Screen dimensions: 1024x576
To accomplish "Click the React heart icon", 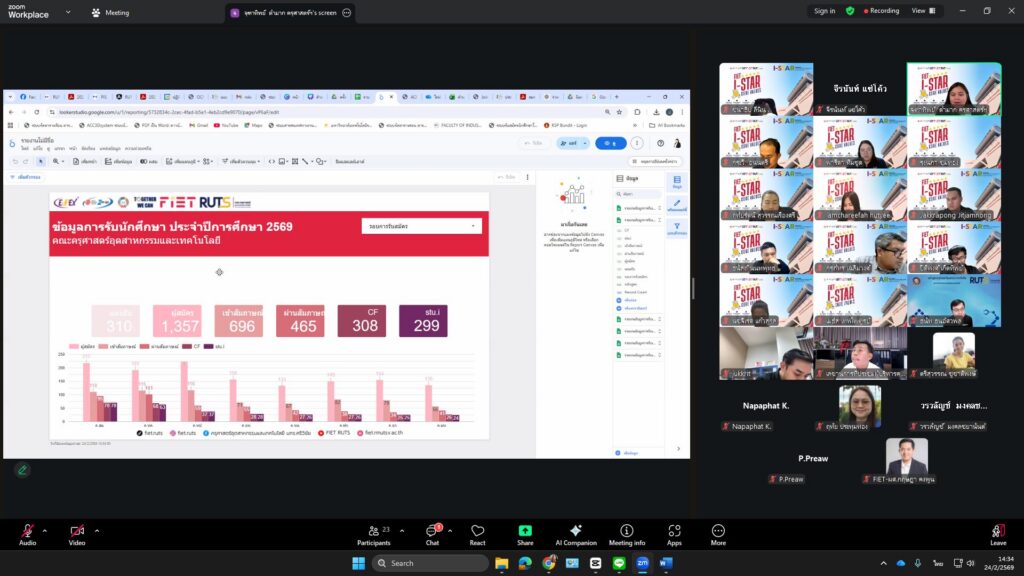I will pyautogui.click(x=478, y=531).
